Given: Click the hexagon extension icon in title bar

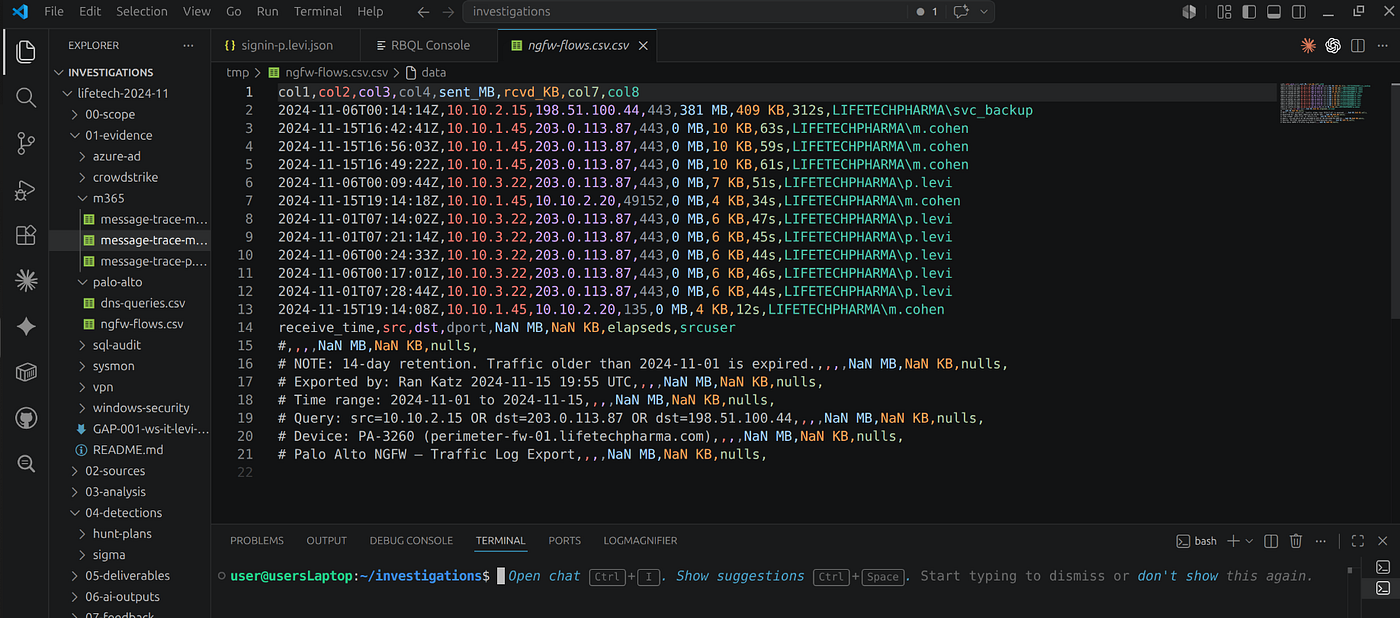Looking at the screenshot, I should pyautogui.click(x=1189, y=12).
